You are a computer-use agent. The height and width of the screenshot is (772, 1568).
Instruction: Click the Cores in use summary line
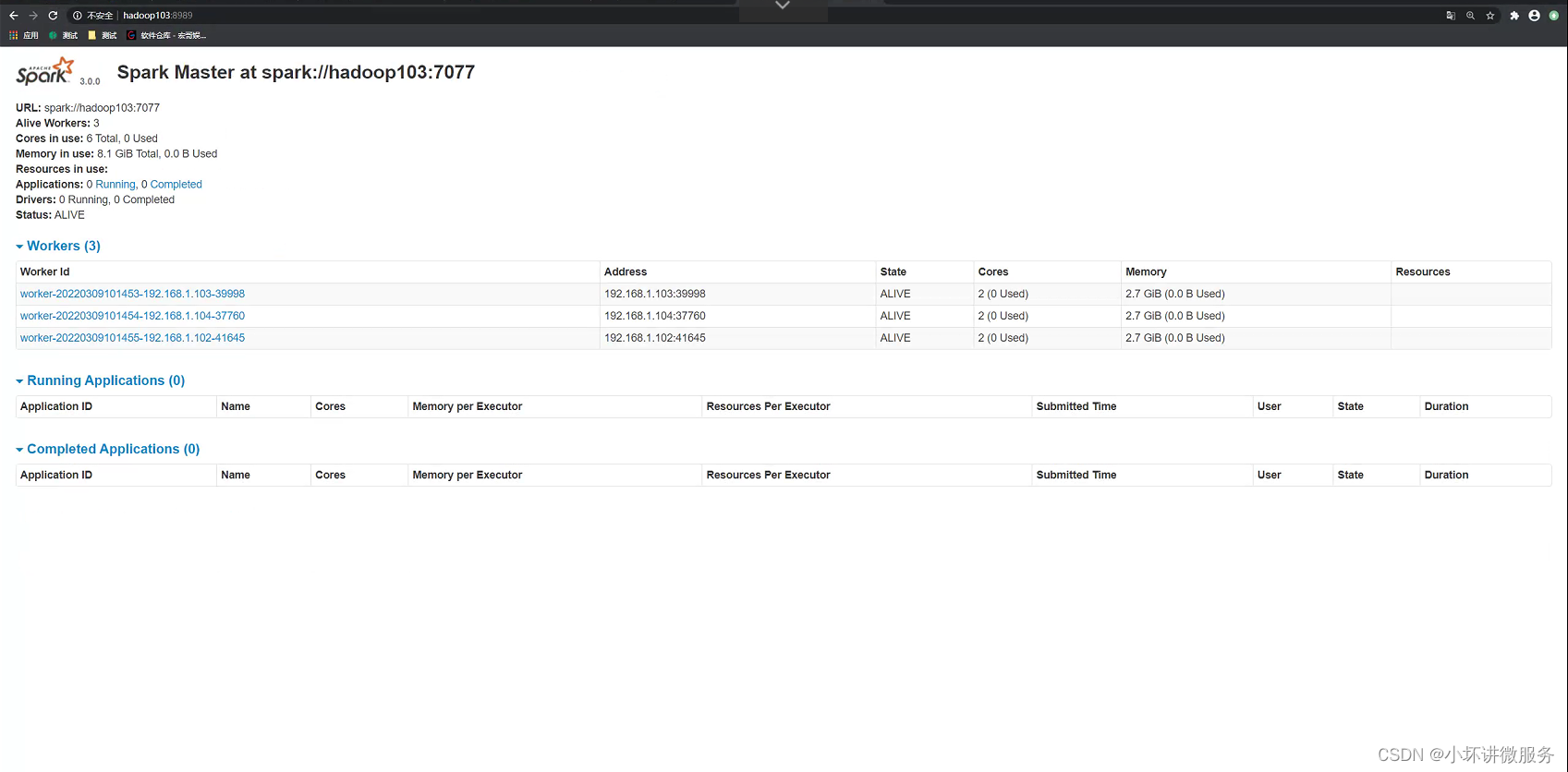(87, 139)
